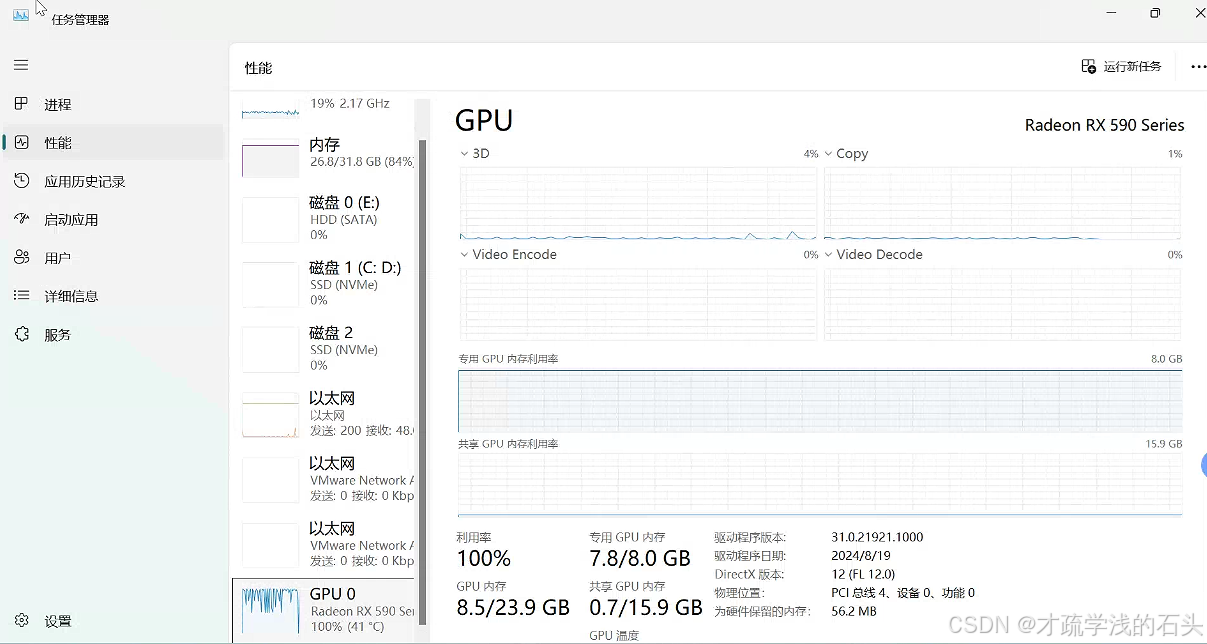Click the GPU heading title
The height and width of the screenshot is (644, 1207).
tap(484, 120)
